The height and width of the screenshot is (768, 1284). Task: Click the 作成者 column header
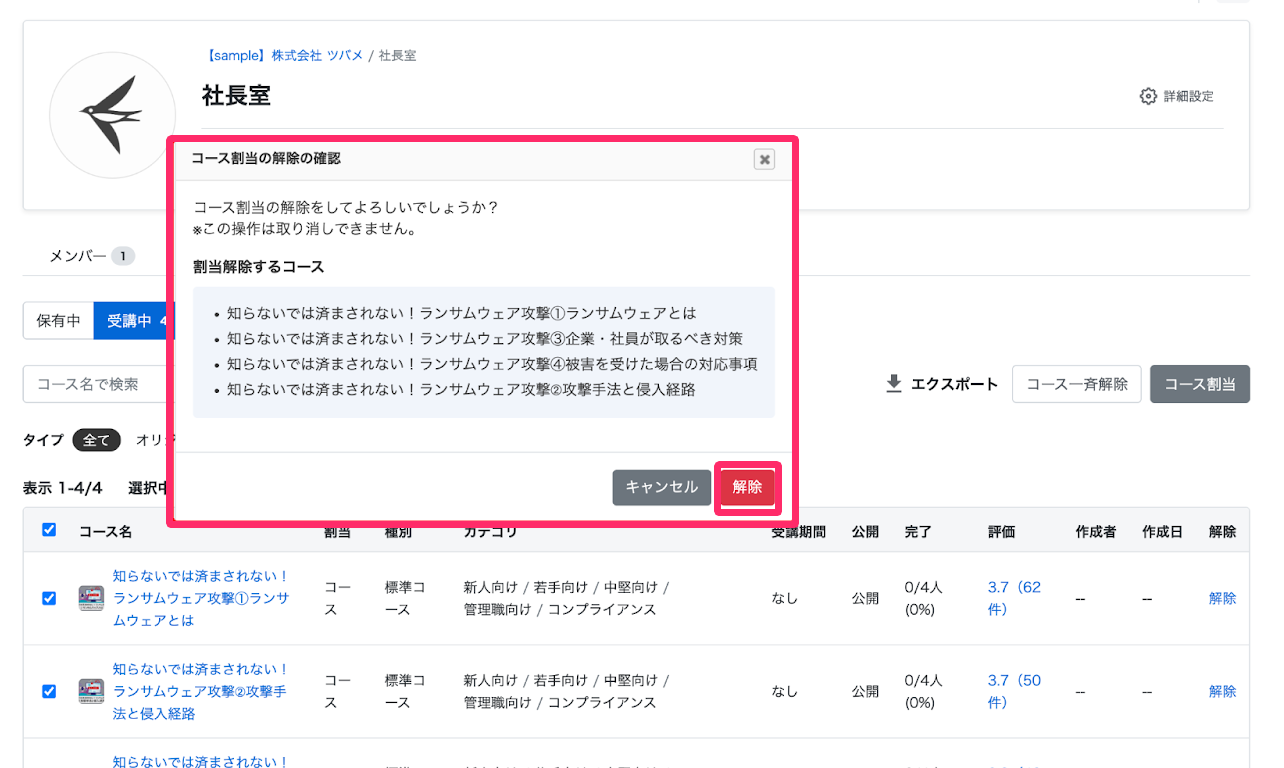tap(1096, 532)
